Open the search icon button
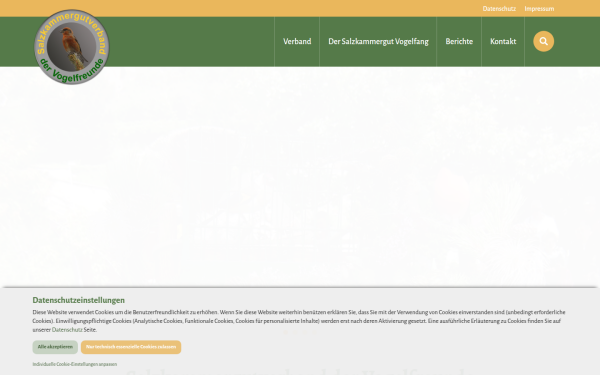This screenshot has width=600, height=375. point(543,41)
